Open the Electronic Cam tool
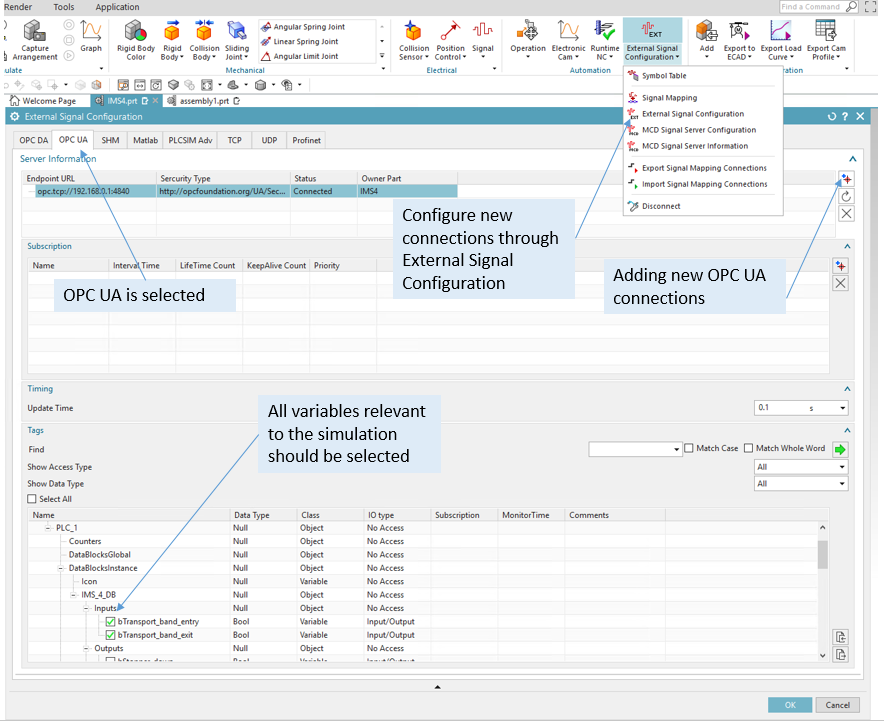The width and height of the screenshot is (884, 721). [568, 32]
